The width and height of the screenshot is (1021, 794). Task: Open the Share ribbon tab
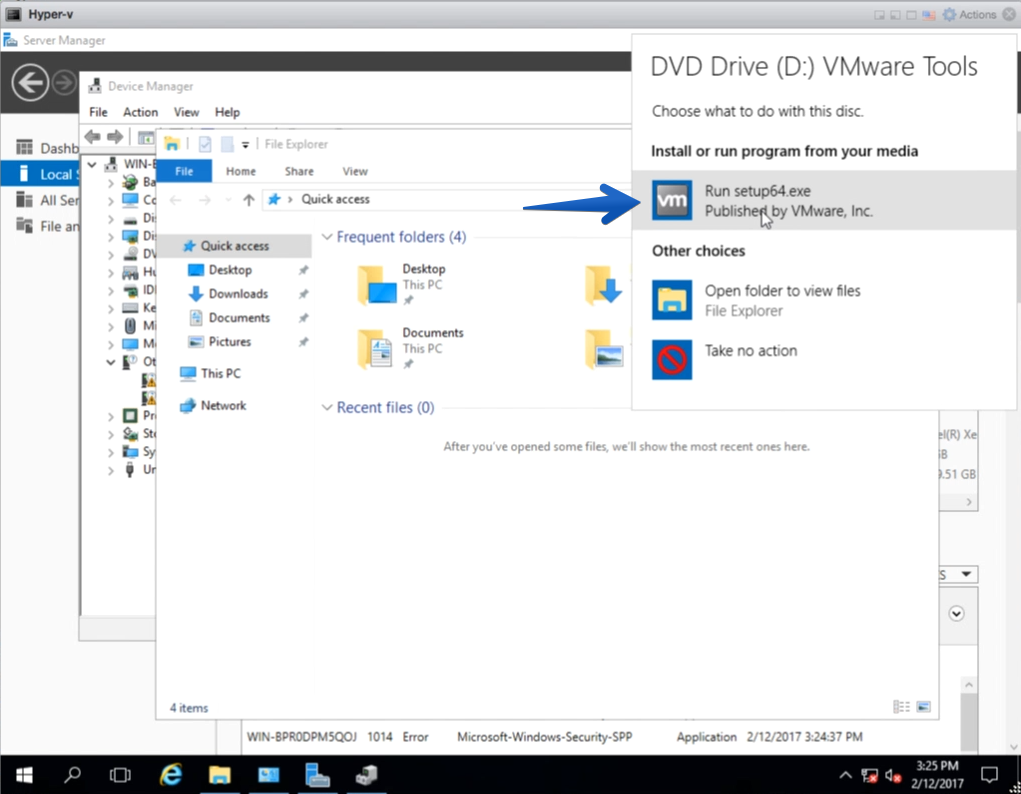tap(299, 171)
